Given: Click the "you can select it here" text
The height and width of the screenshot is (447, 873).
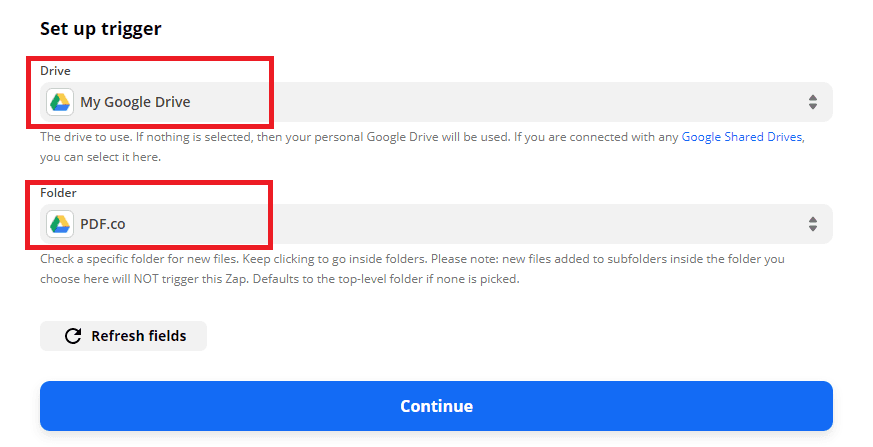Looking at the screenshot, I should click(x=100, y=157).
